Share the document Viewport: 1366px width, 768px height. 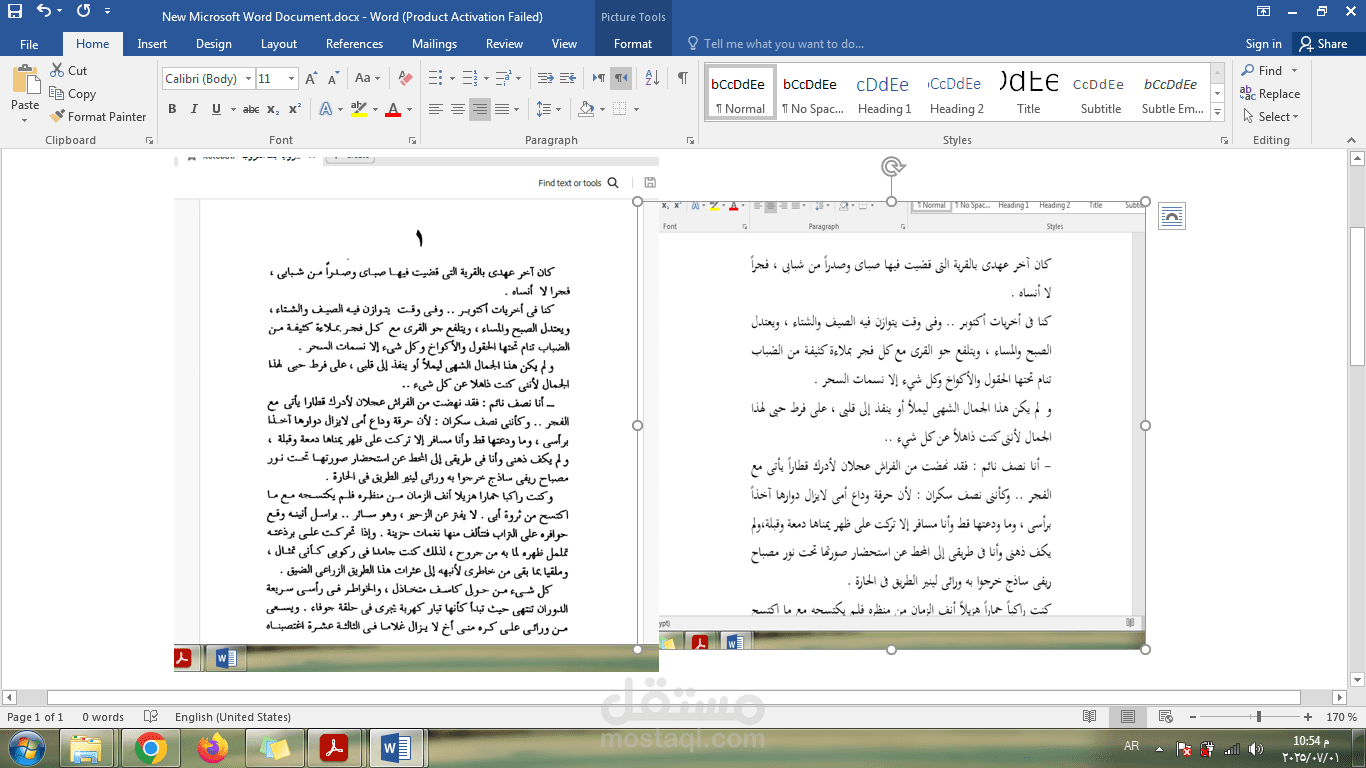1323,44
